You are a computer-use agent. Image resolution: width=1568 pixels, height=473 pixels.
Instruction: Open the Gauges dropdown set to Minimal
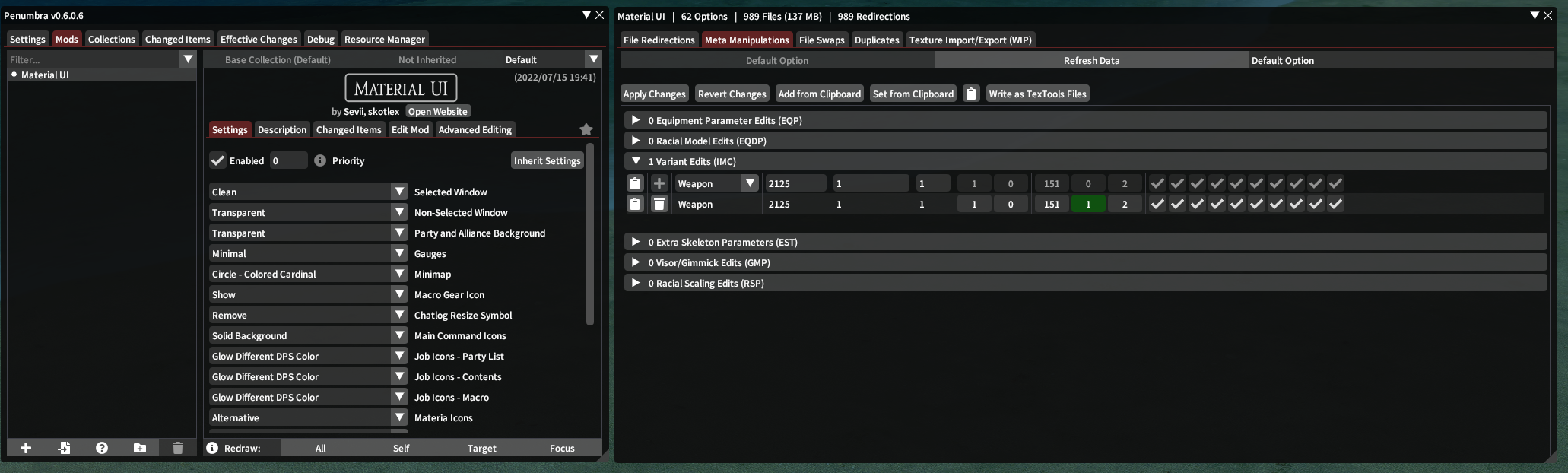coord(309,253)
